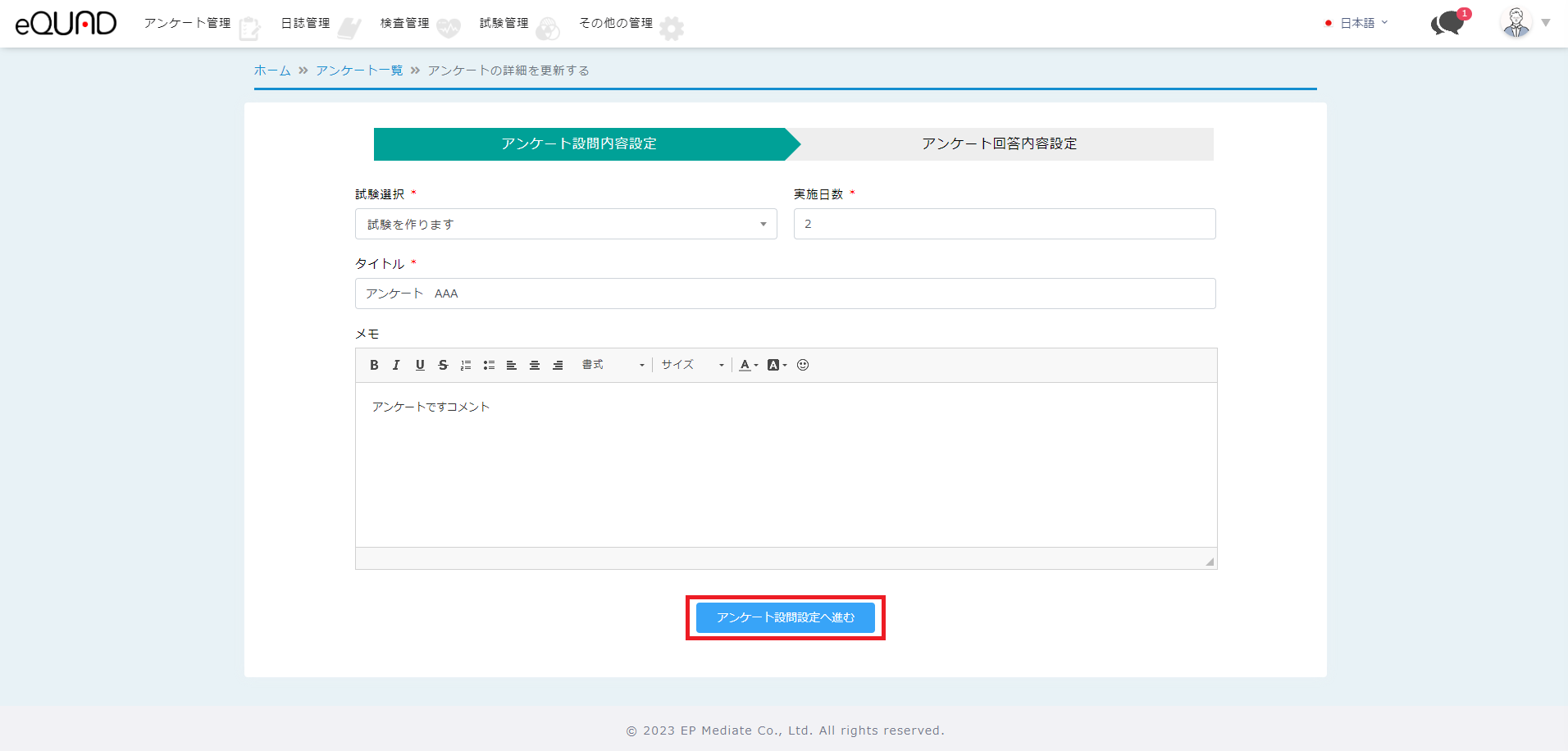Align memo text to the right
Viewport: 1568px width, 751px height.
pyautogui.click(x=558, y=366)
